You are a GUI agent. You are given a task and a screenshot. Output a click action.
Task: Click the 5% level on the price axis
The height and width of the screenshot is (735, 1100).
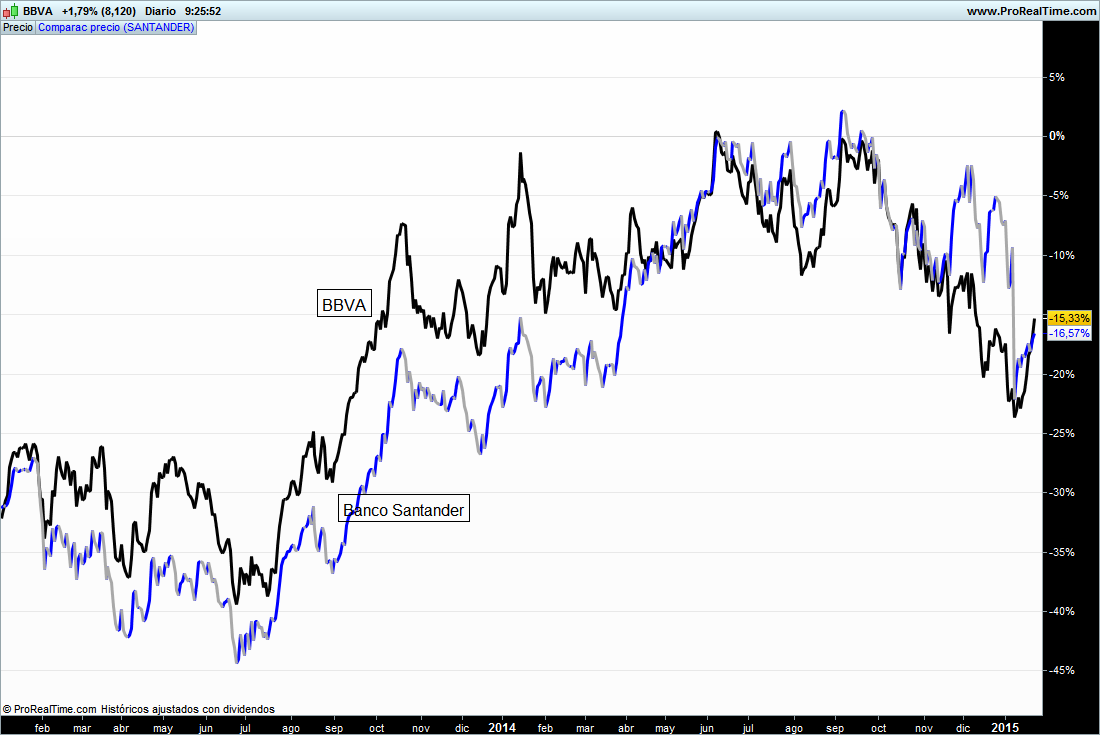click(x=1057, y=77)
